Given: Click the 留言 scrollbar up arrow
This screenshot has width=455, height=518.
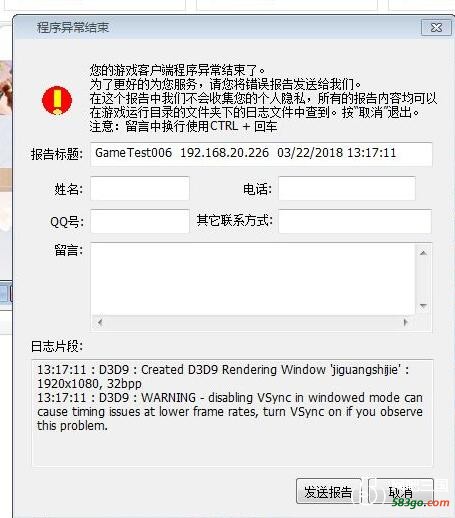Looking at the screenshot, I should [x=423, y=253].
